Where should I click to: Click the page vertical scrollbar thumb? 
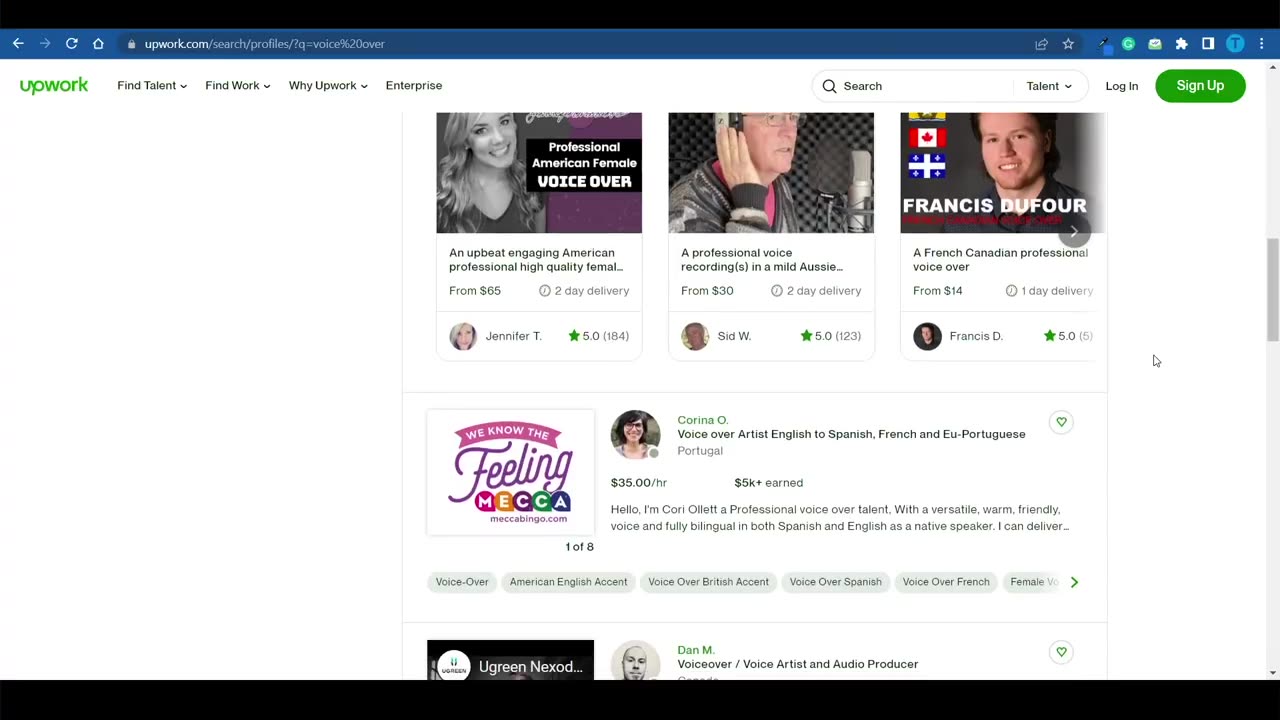[x=1272, y=290]
